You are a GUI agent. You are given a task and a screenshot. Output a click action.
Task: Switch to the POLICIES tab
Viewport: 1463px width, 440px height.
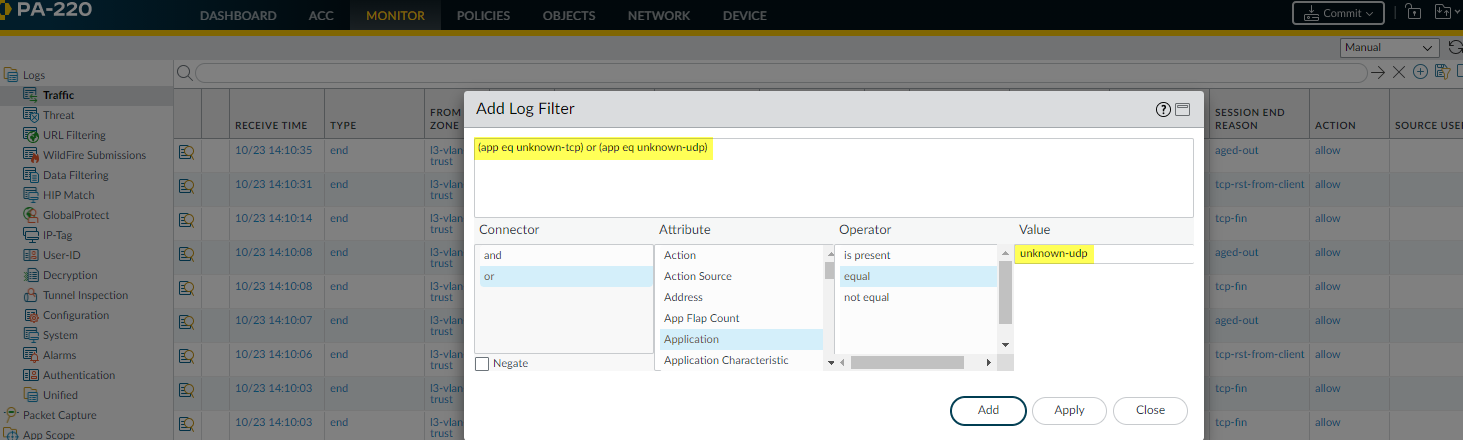point(483,16)
